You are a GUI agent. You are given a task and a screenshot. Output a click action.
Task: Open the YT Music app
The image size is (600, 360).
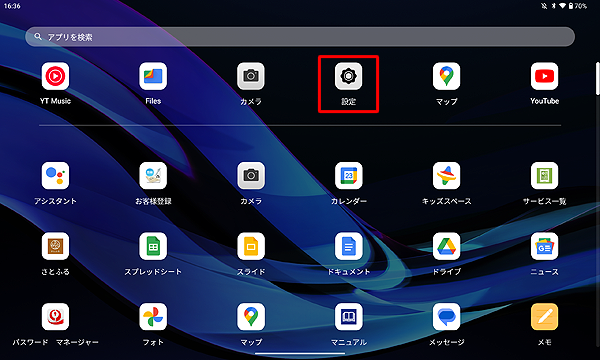(55, 76)
